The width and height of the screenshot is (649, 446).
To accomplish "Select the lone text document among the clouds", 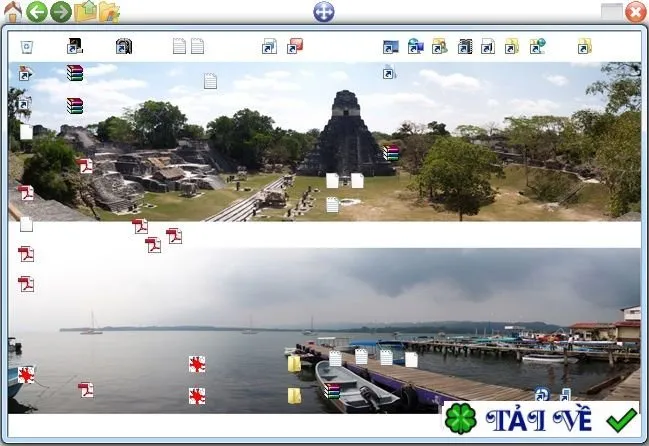I will pos(210,81).
